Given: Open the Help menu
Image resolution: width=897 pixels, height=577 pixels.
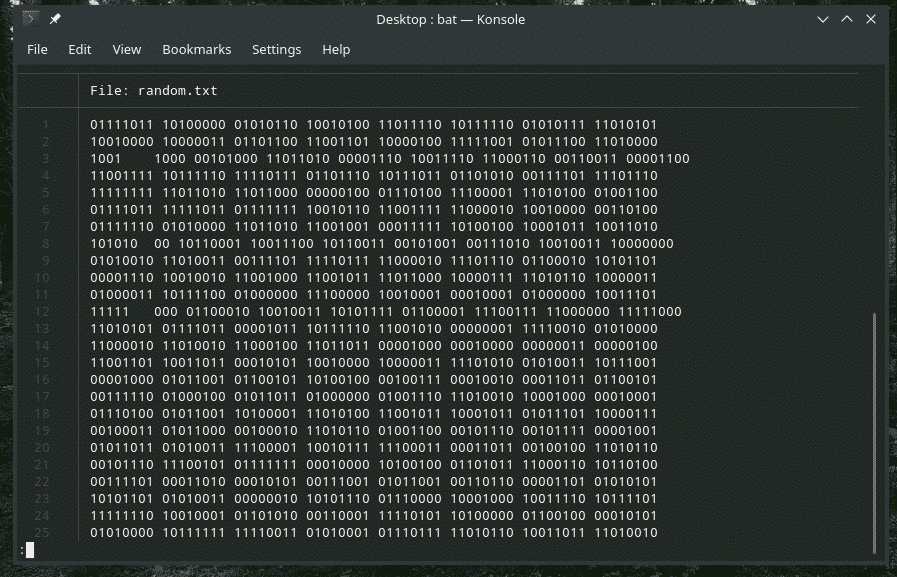Looking at the screenshot, I should (336, 49).
